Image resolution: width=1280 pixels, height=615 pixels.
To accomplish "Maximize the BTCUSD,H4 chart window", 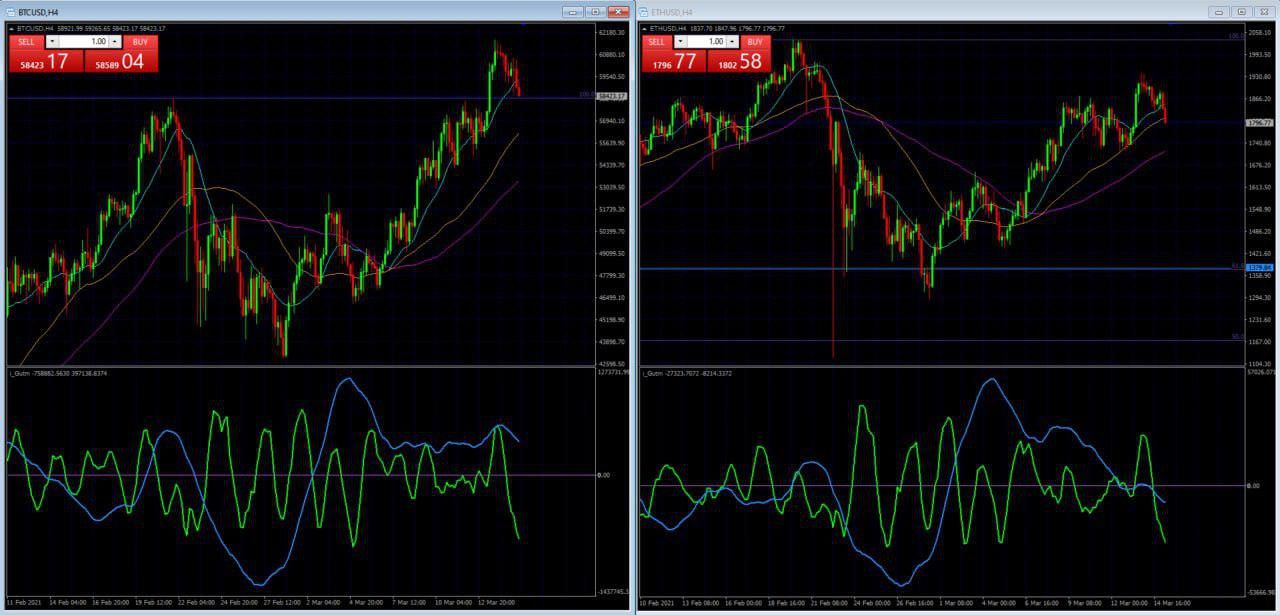I will pos(594,12).
